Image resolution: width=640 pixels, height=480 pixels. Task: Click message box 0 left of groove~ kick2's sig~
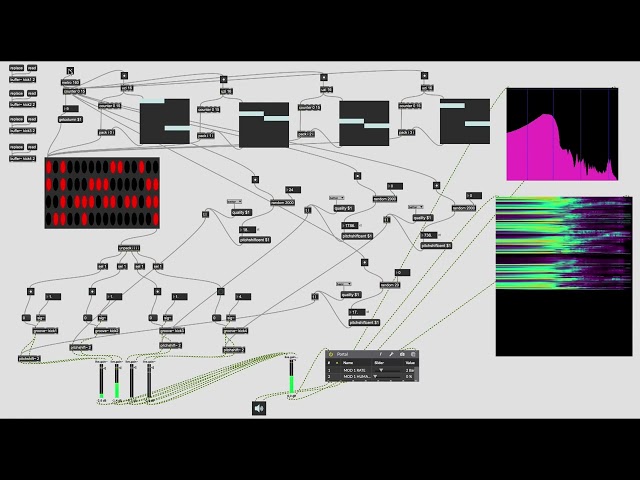(87, 318)
